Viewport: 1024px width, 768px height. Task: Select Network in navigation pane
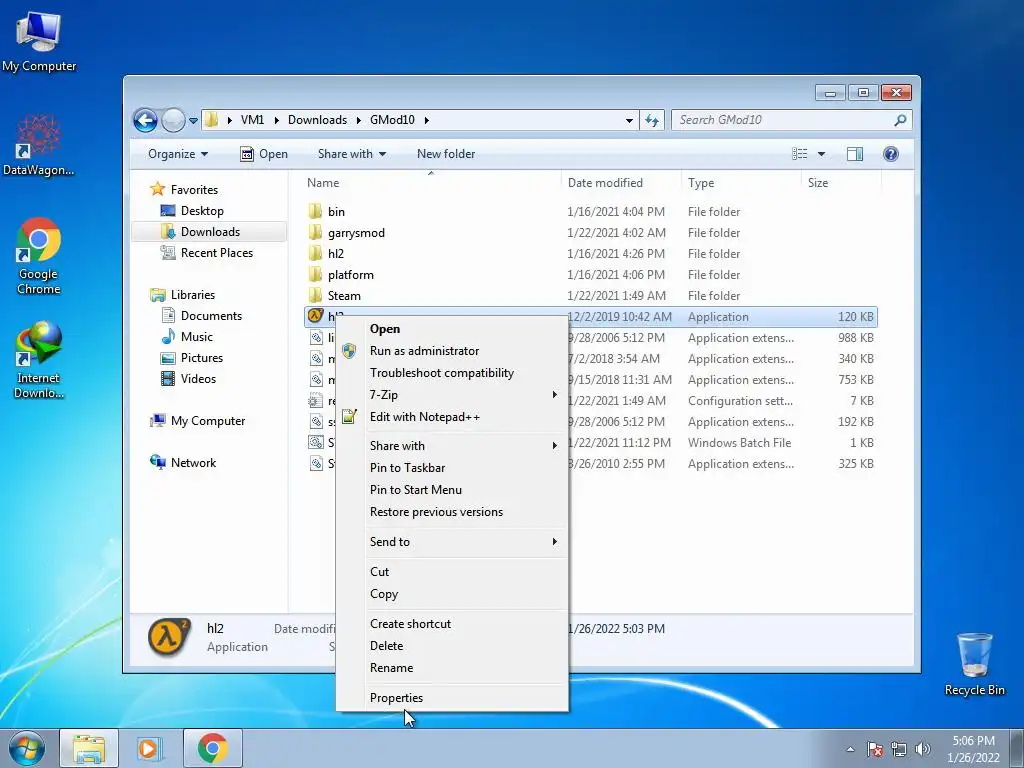[193, 463]
